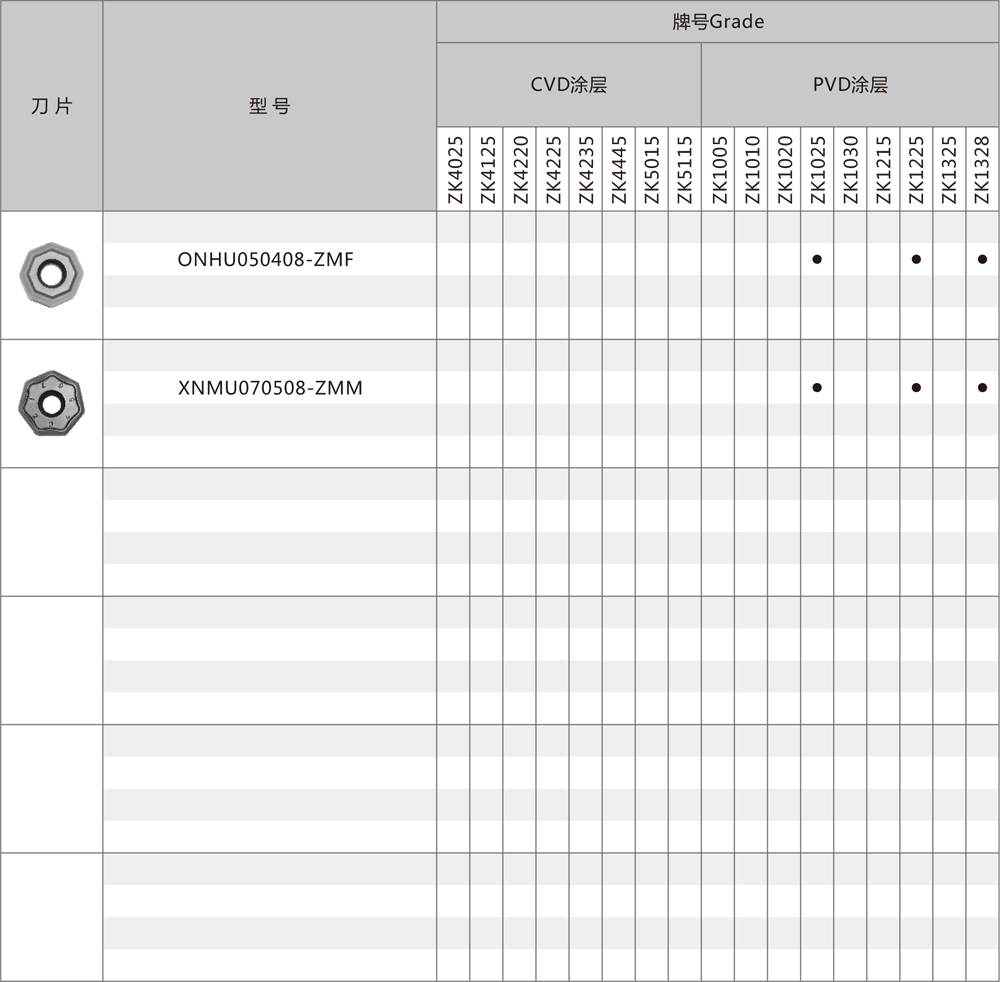The height and width of the screenshot is (982, 1000).
Task: Click the ZK1025 dot in ONHU050408-ZMF row
Action: click(x=817, y=260)
